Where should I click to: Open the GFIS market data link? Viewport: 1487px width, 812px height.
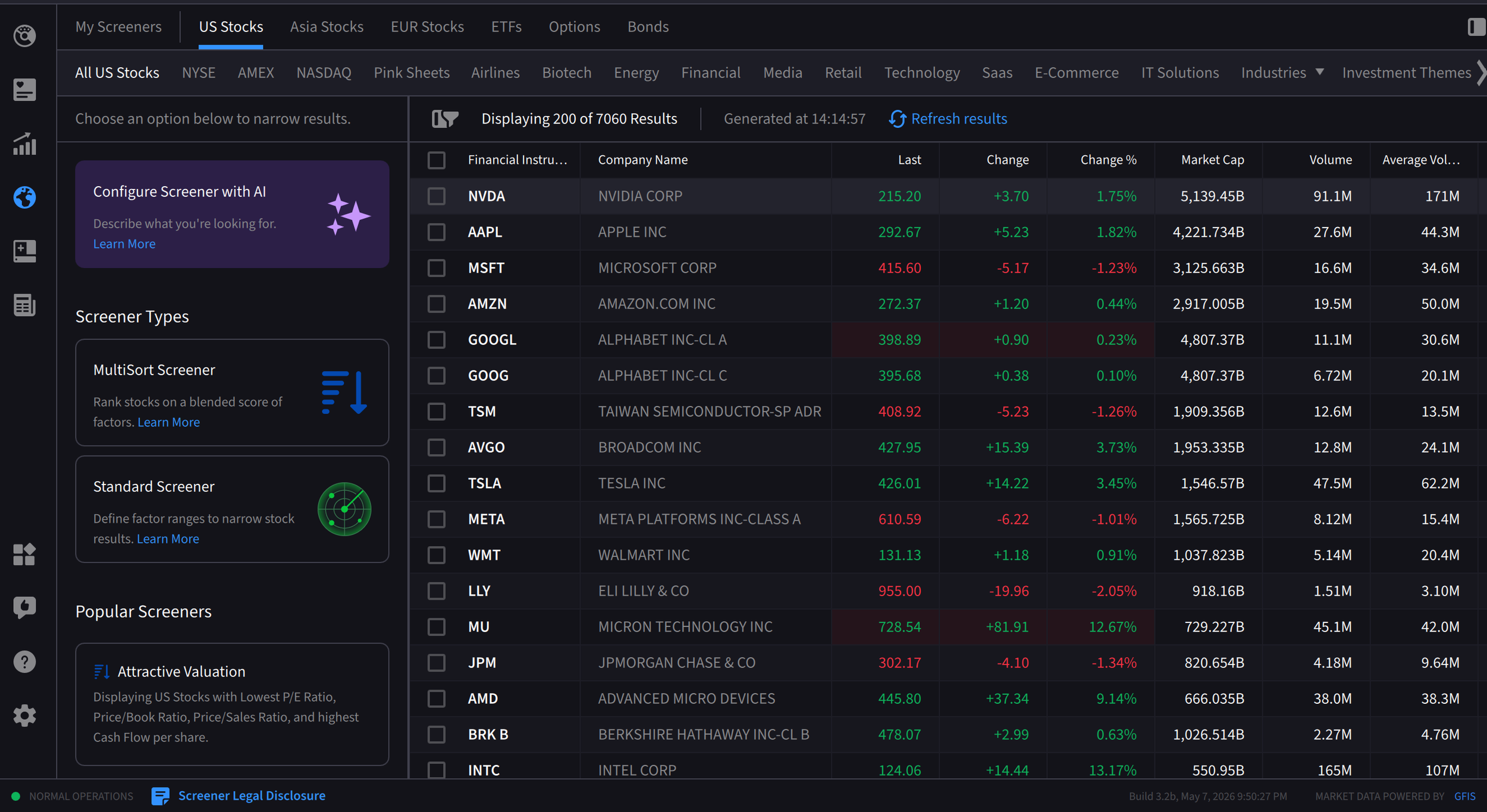1464,796
